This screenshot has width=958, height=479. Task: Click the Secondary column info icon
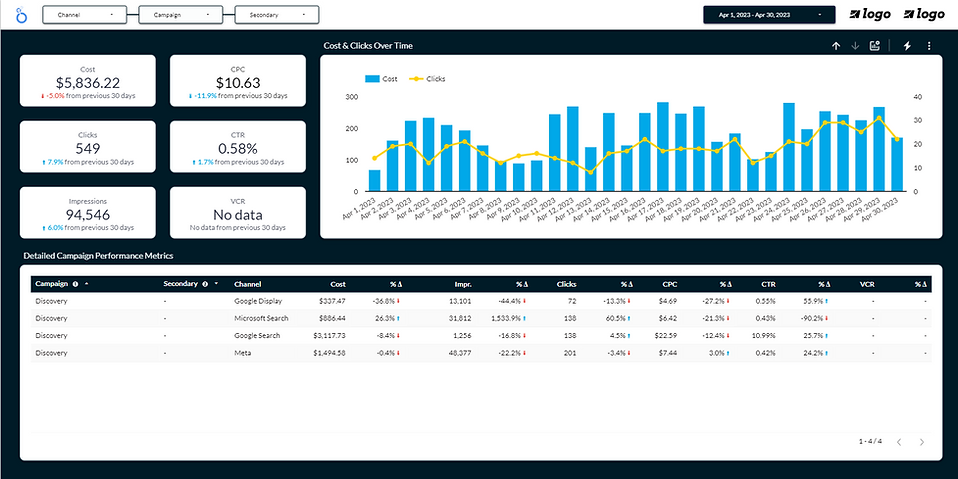pyautogui.click(x=204, y=284)
